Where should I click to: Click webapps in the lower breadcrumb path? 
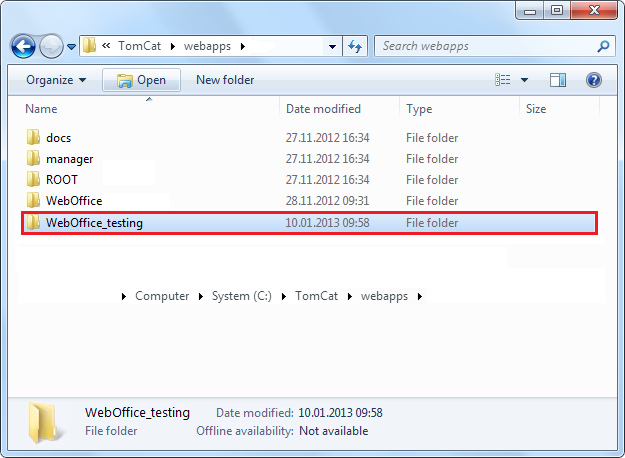click(x=384, y=297)
